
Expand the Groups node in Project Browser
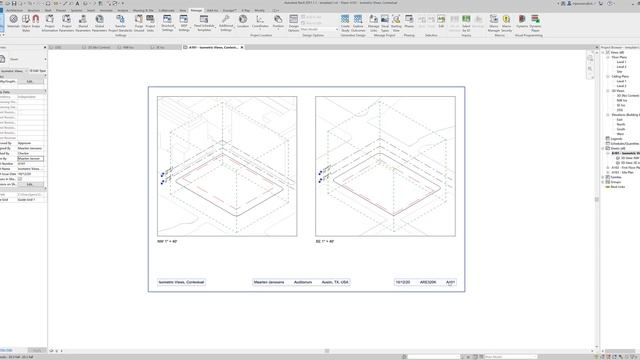(x=603, y=182)
